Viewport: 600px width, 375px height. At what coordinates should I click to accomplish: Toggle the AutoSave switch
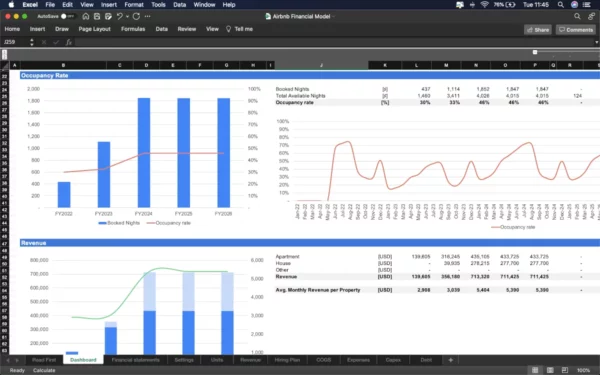[67, 16]
